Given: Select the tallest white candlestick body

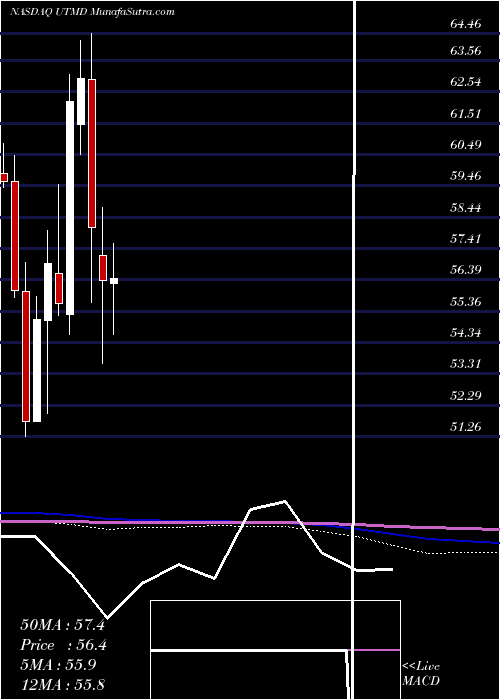Looking at the screenshot, I should (70, 208).
